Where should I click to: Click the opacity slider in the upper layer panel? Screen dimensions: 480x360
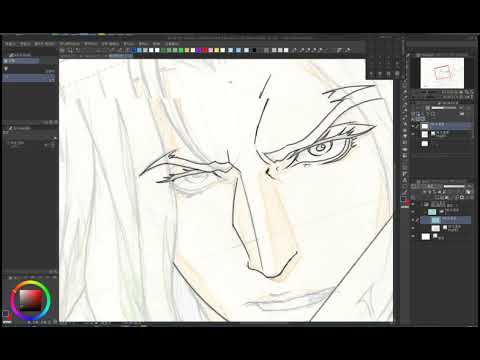[x=444, y=108]
